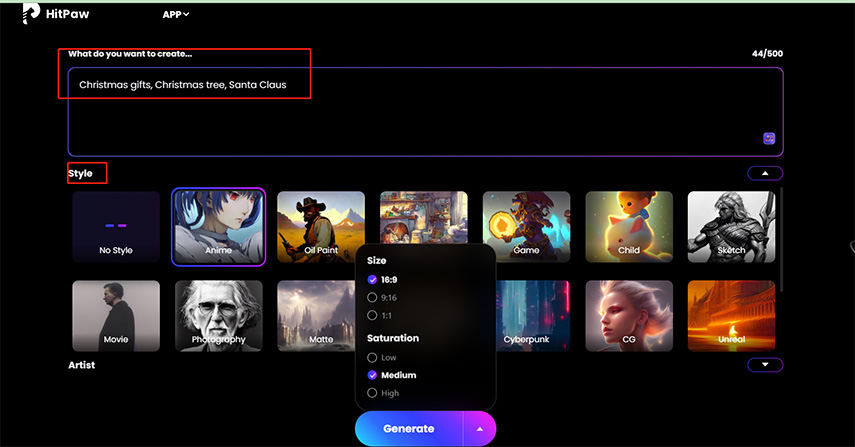The height and width of the screenshot is (447, 855).
Task: Choose the No Style option
Action: point(115,227)
